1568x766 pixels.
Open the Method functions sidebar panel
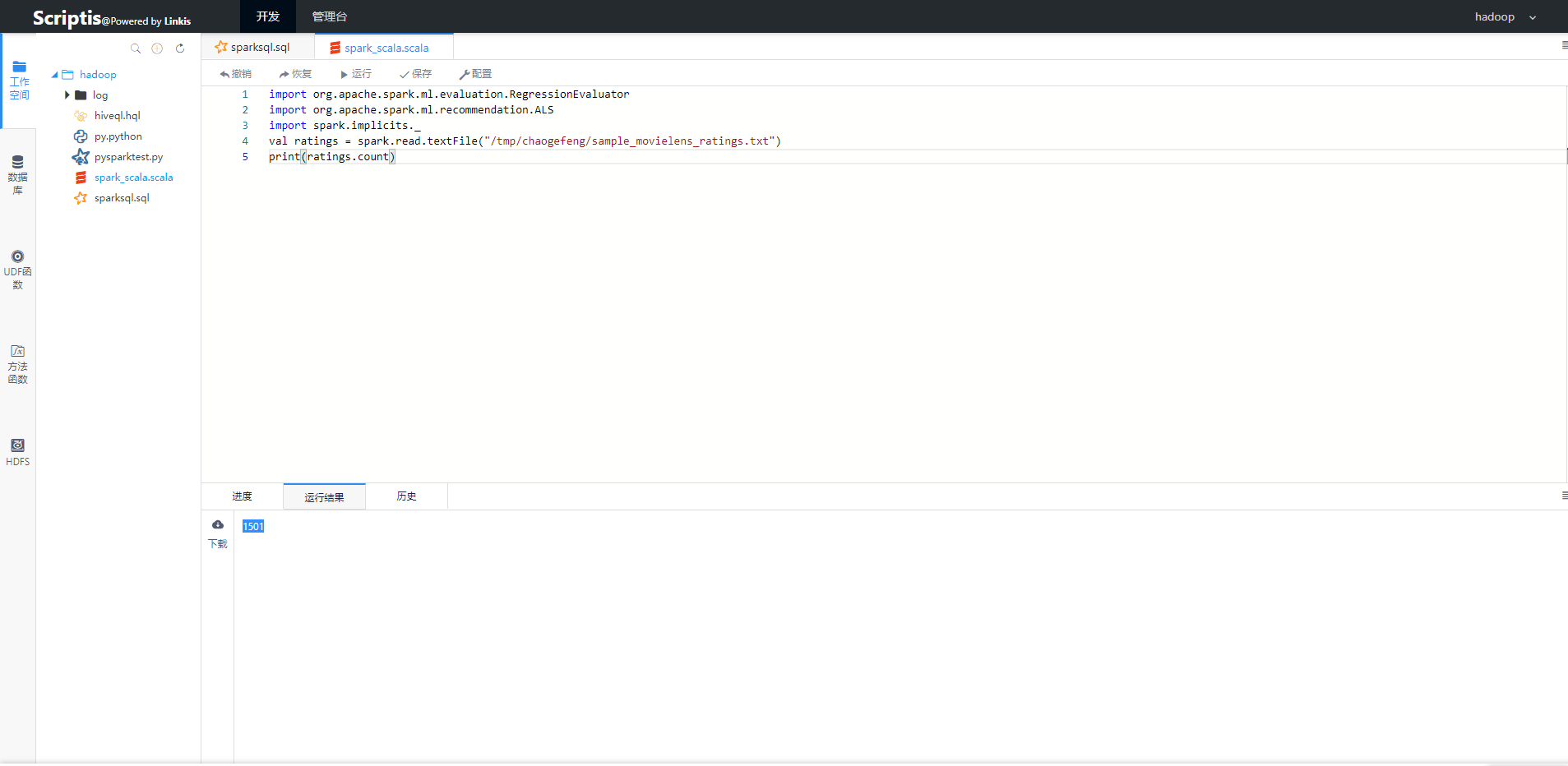pyautogui.click(x=17, y=364)
